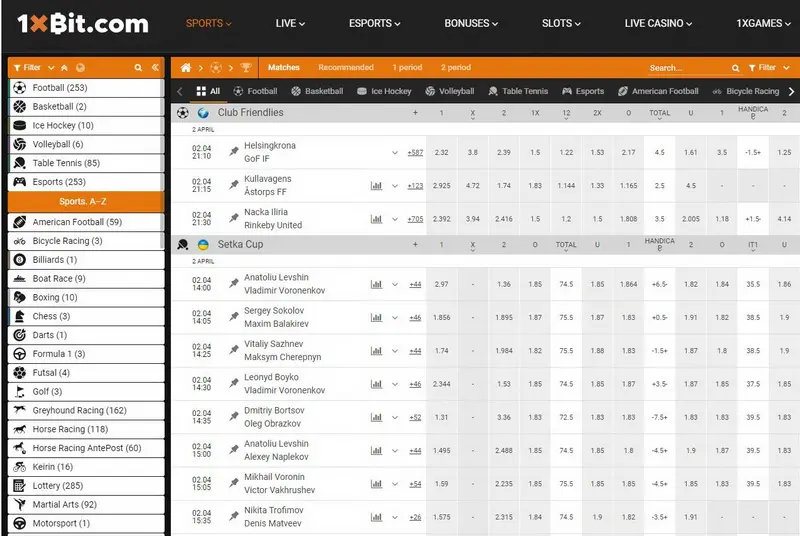Viewport: 800px width, 536px height.
Task: Open Chess (3) in sidebar
Action: click(86, 316)
